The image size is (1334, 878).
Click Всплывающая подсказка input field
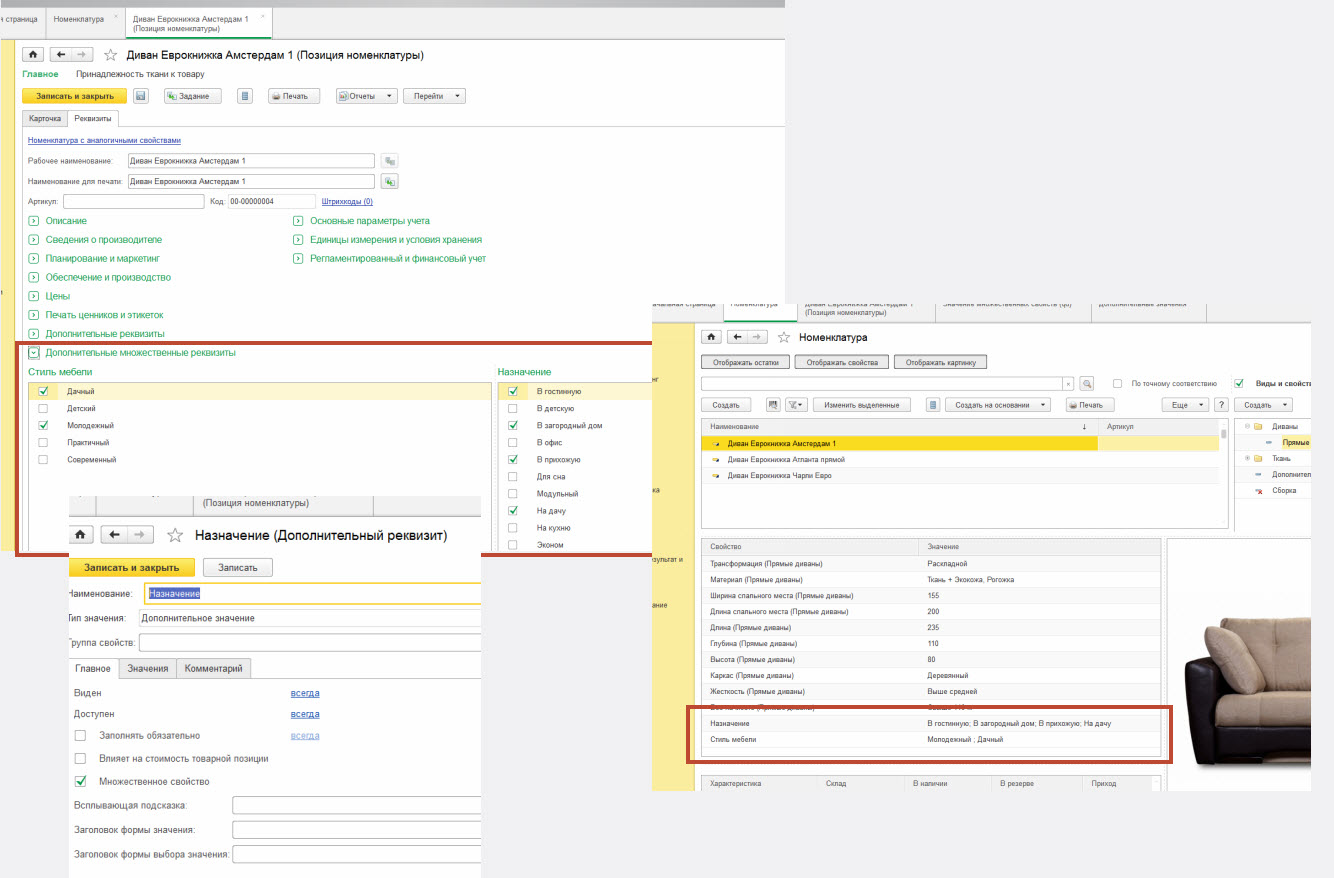point(356,805)
